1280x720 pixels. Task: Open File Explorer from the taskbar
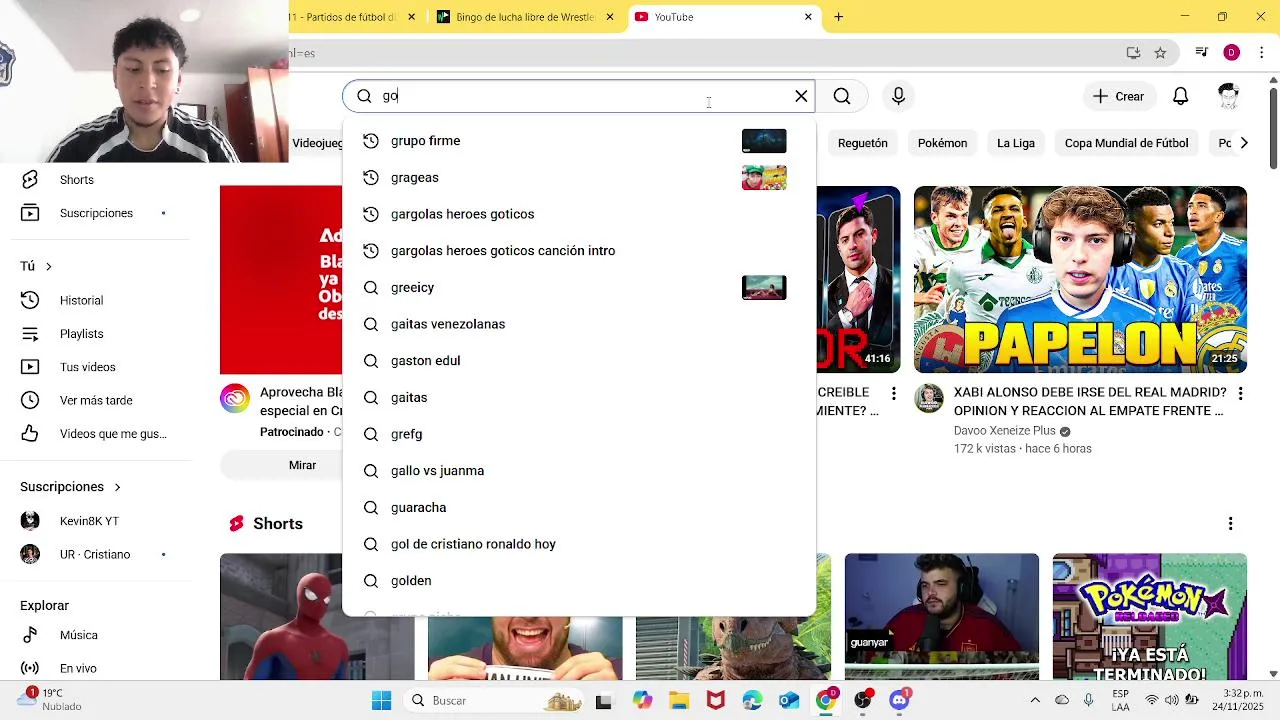(679, 701)
